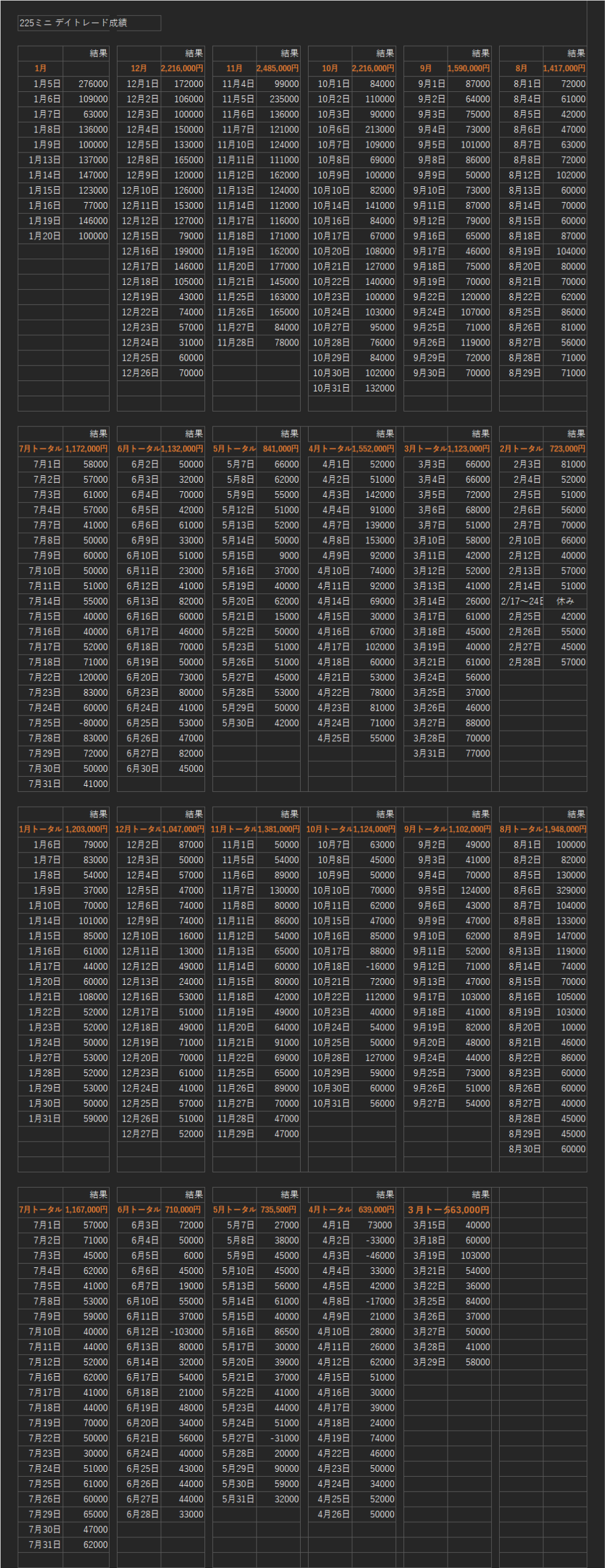The height and width of the screenshot is (1568, 605).
Task: Click the 8月トータル 1,948,000円 cell
Action: [565, 829]
